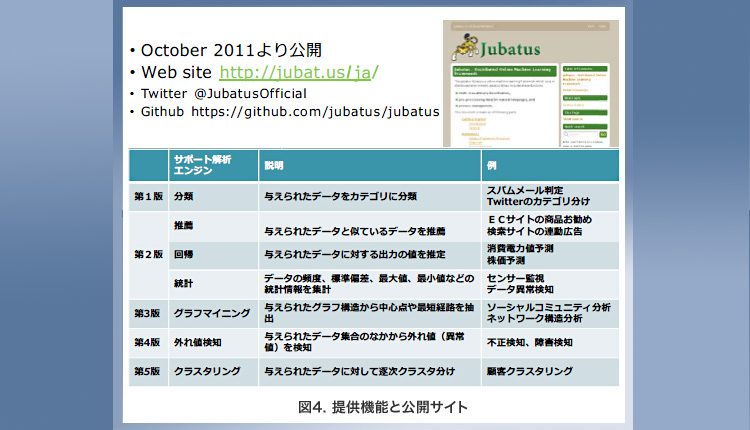Click '消費電力値予測' example cell
Image resolution: width=750 pixels, height=430 pixels.
(550, 255)
